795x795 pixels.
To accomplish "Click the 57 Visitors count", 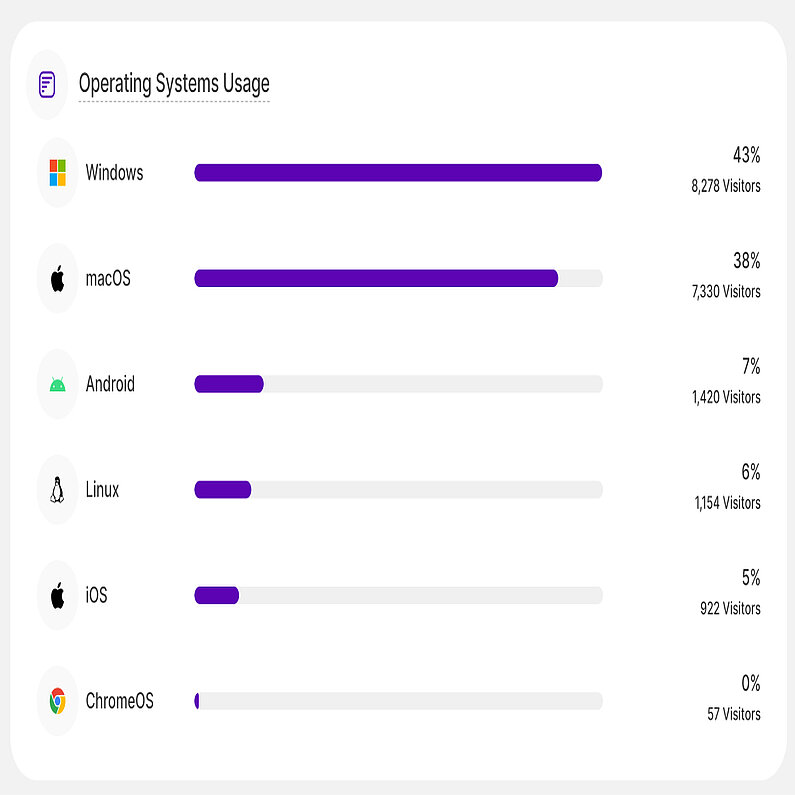I will pyautogui.click(x=733, y=714).
